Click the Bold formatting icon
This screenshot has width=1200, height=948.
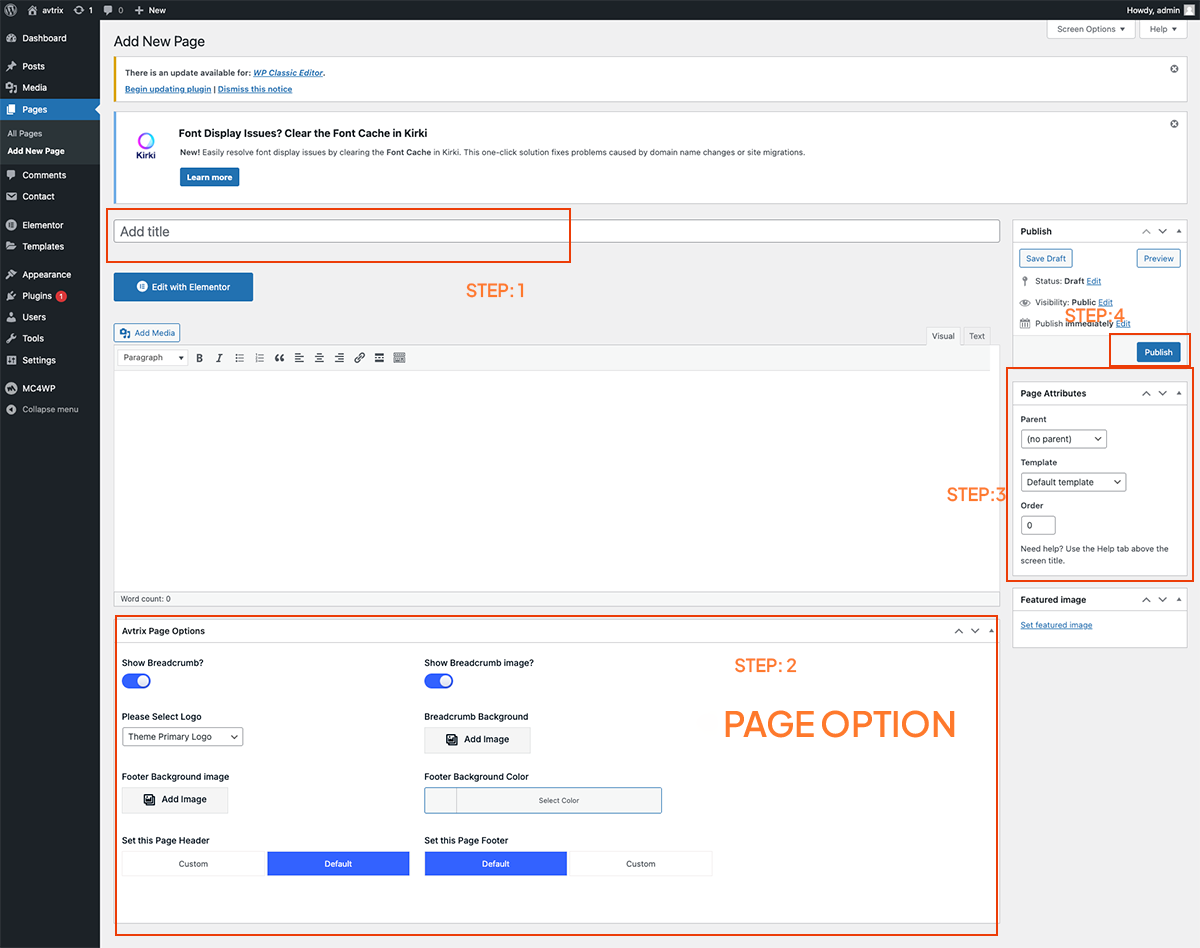tap(199, 358)
